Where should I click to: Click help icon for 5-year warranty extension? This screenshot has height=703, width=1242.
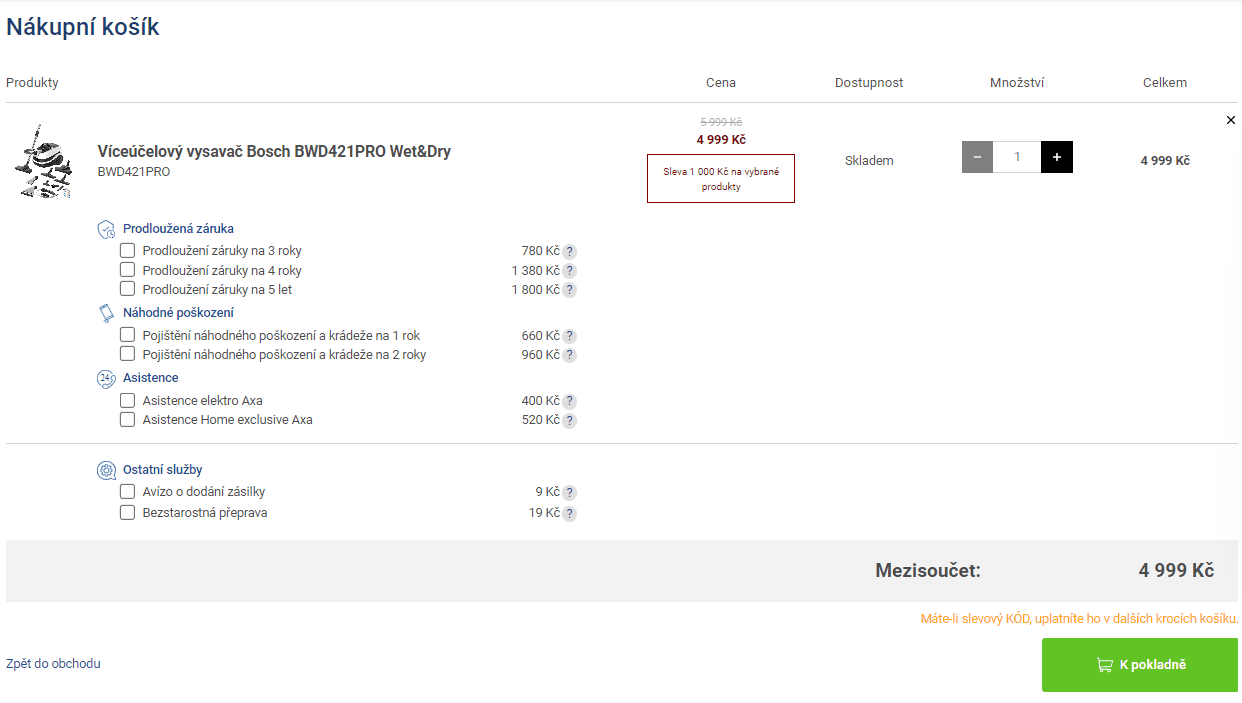[x=570, y=290]
